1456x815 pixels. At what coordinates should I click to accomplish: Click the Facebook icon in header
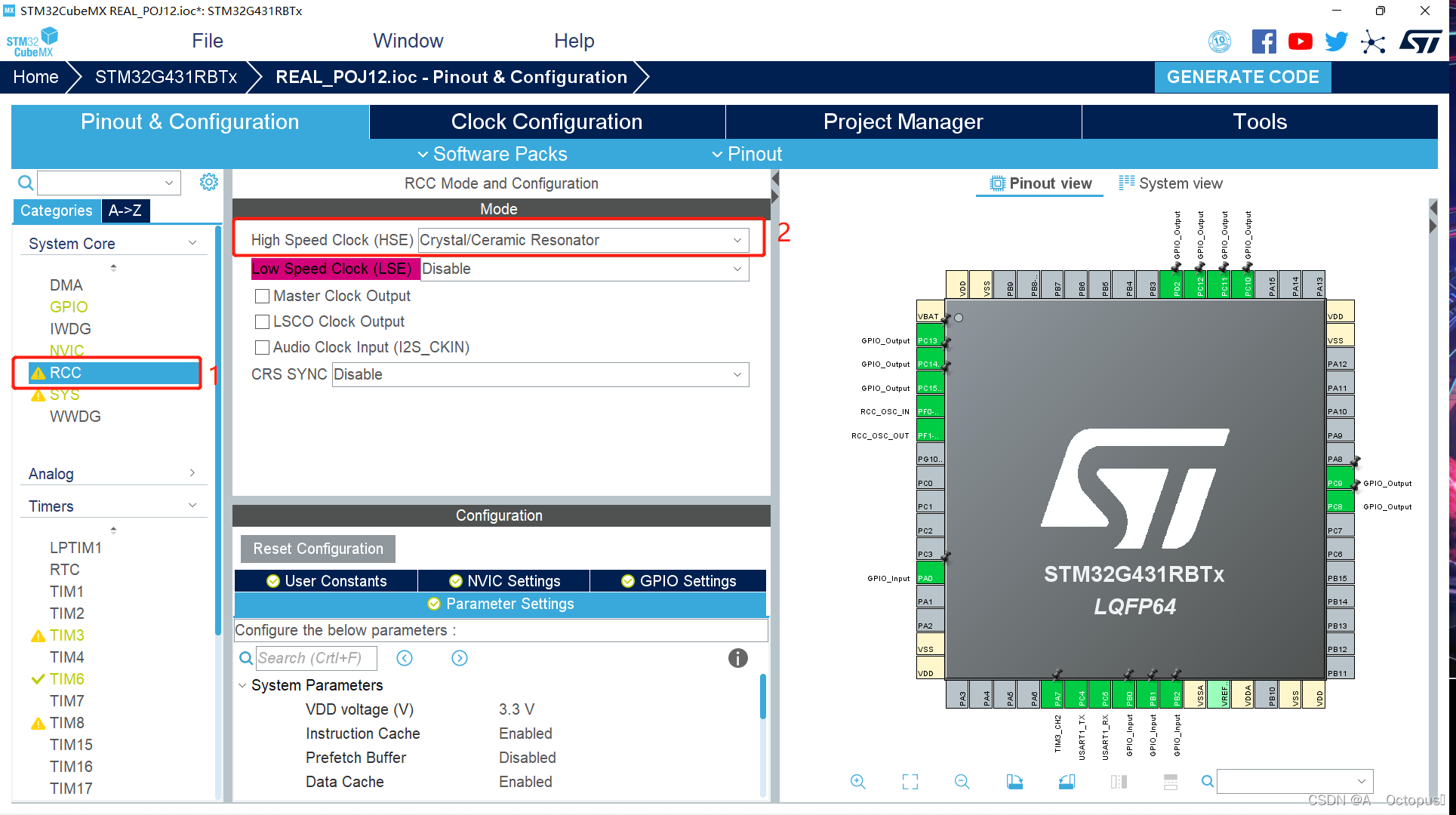(x=1264, y=42)
